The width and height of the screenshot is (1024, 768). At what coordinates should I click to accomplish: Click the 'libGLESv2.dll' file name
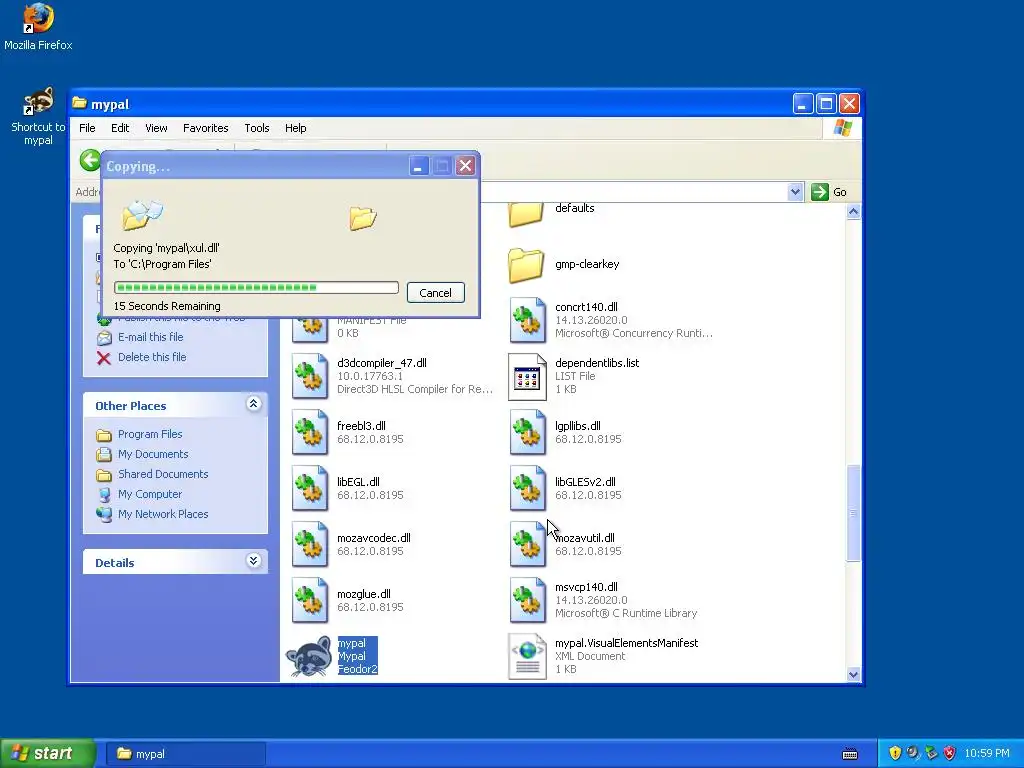tap(585, 482)
